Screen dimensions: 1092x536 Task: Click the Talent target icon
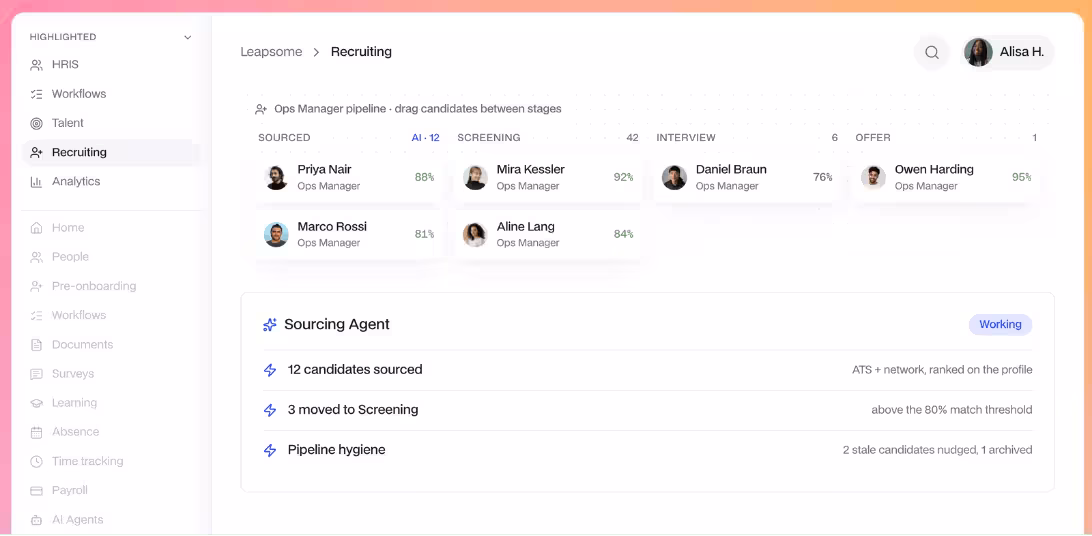click(37, 123)
